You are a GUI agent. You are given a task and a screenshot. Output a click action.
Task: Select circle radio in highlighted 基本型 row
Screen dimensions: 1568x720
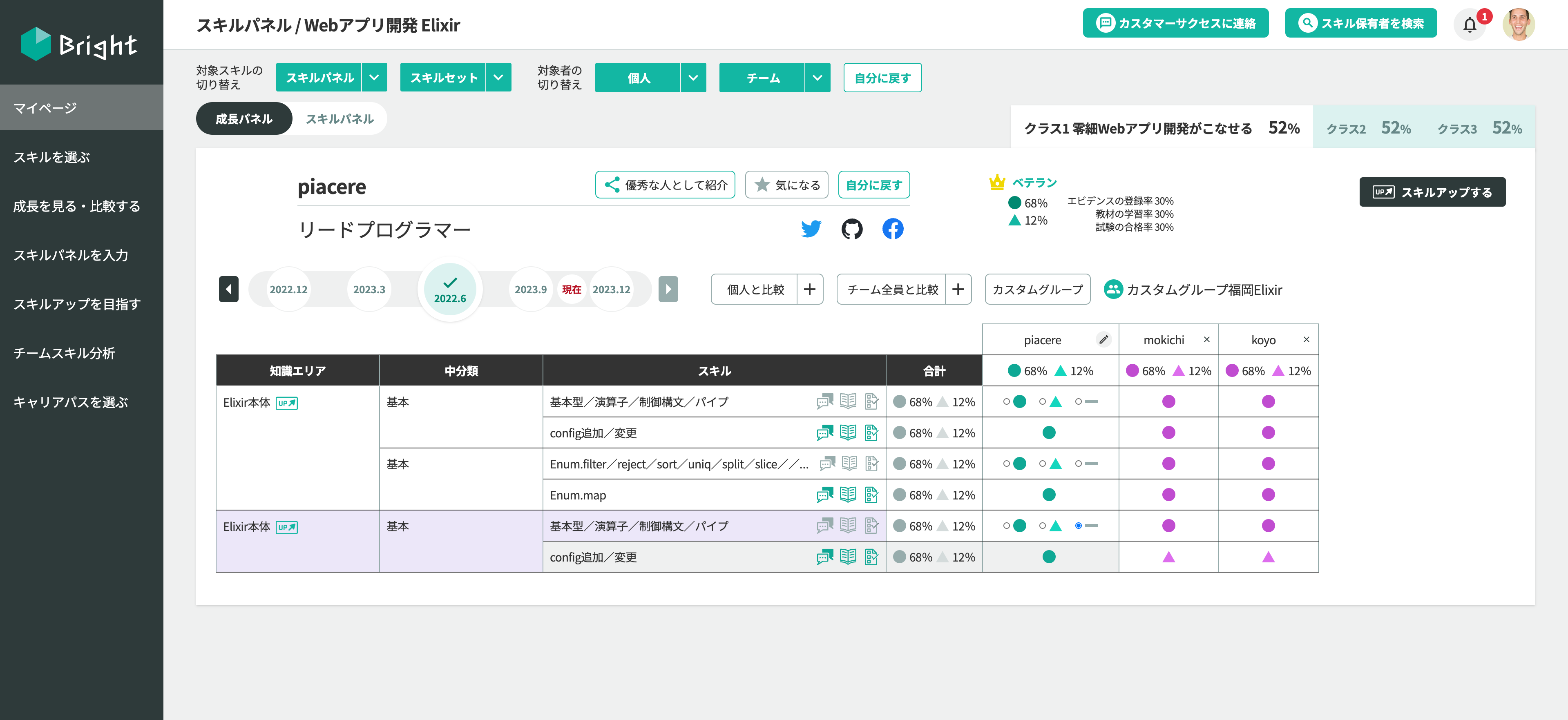[1006, 526]
